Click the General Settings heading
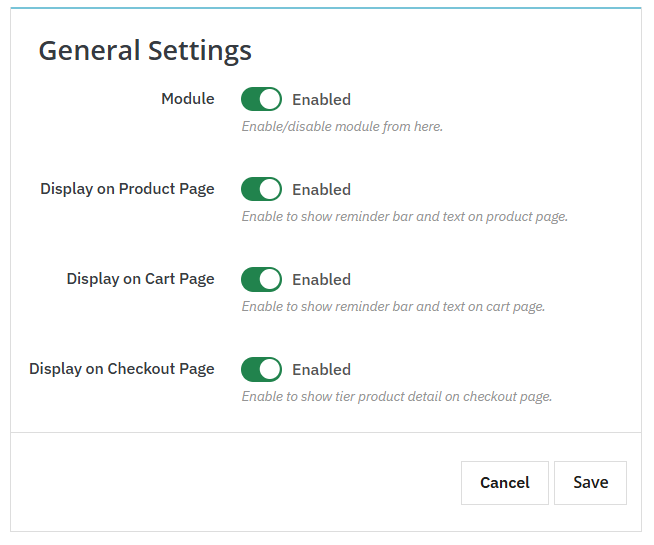This screenshot has width=654, height=545. pyautogui.click(x=145, y=50)
